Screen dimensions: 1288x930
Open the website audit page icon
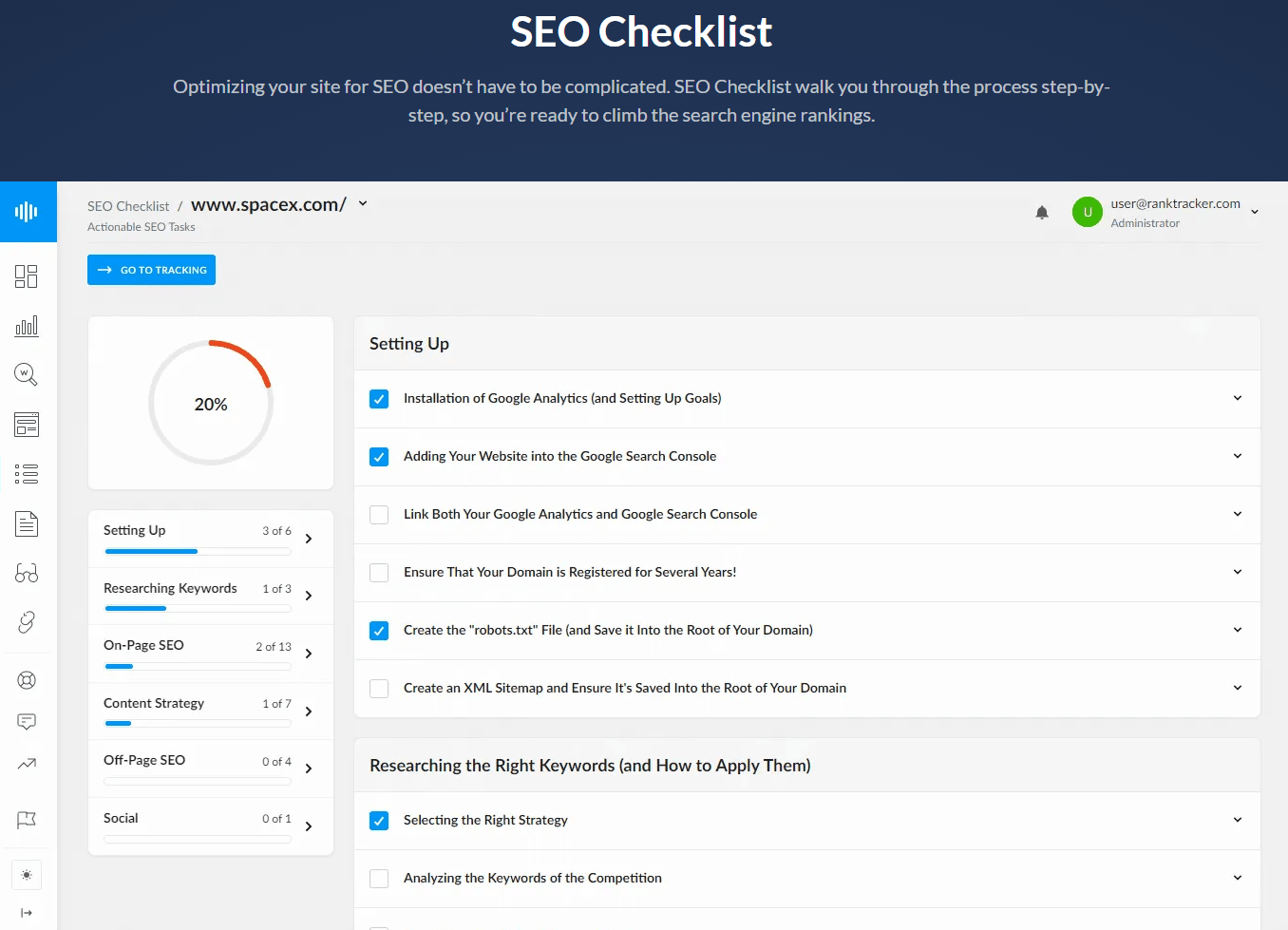(26, 425)
